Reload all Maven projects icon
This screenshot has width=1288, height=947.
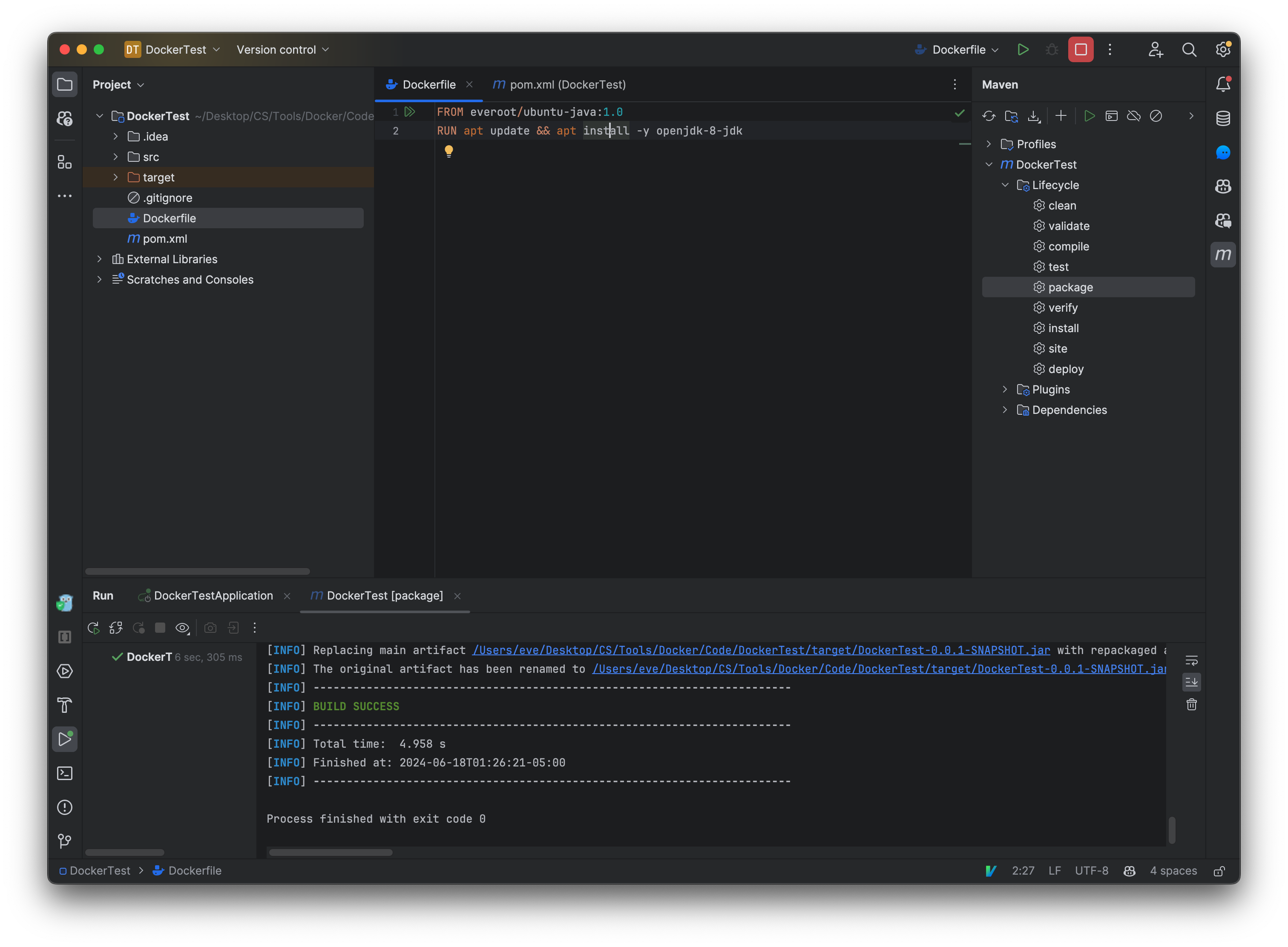tap(989, 116)
